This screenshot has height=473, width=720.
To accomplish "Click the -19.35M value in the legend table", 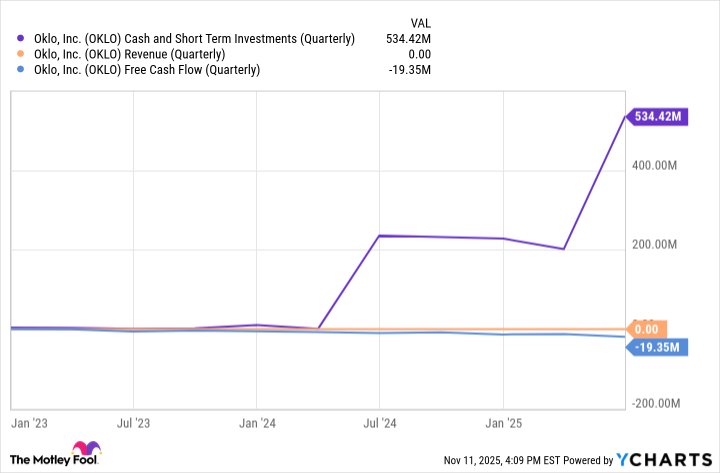I will tap(410, 70).
